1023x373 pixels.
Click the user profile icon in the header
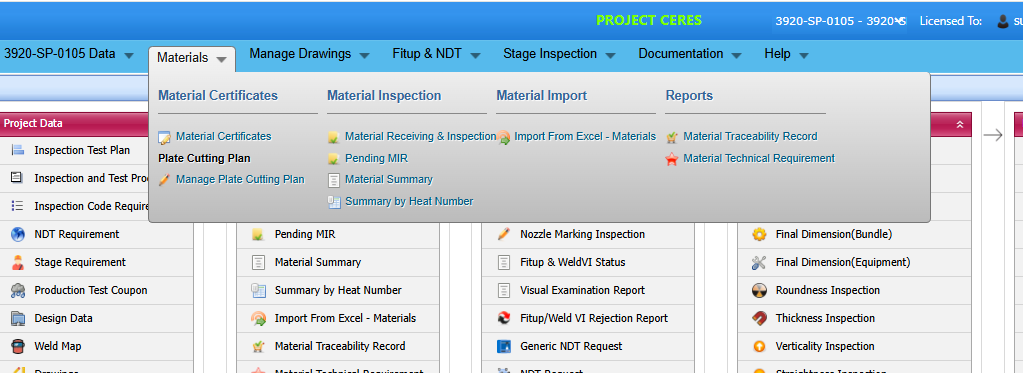1003,22
